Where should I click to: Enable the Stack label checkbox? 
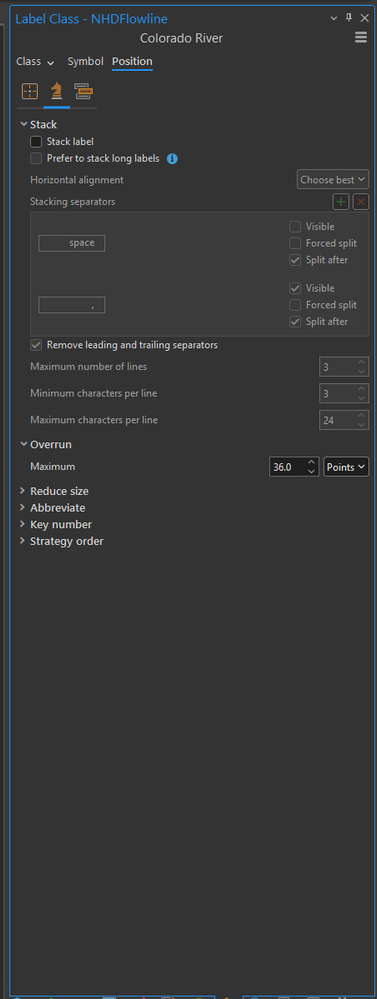pos(36,141)
